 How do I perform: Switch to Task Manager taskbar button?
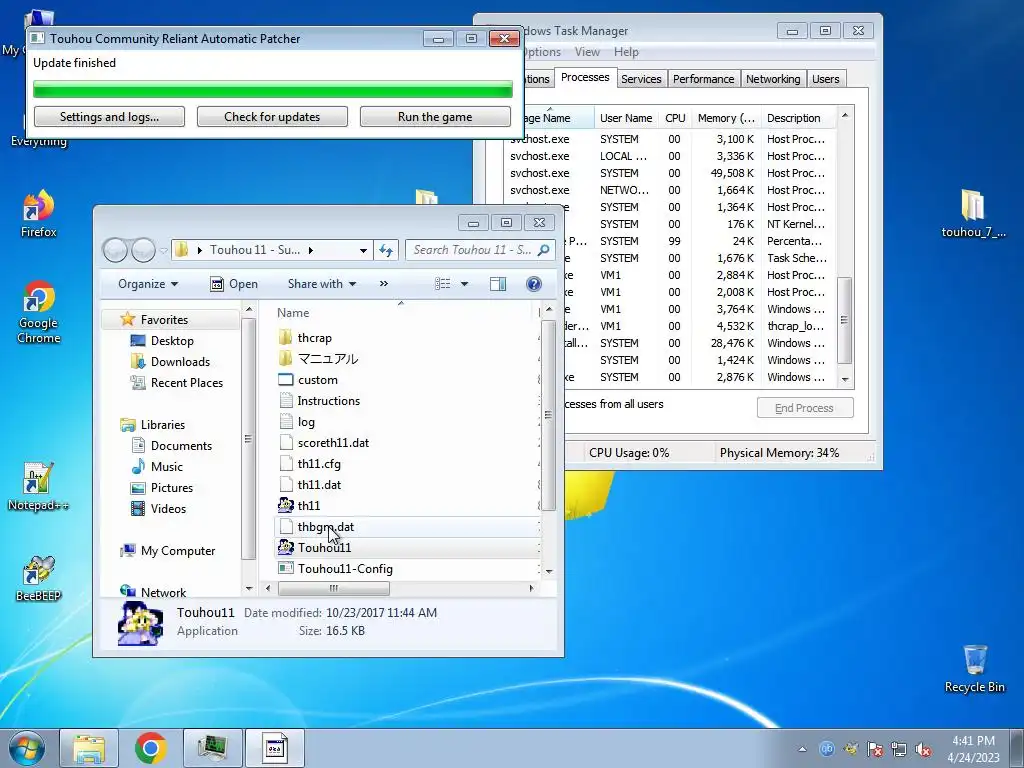click(212, 748)
